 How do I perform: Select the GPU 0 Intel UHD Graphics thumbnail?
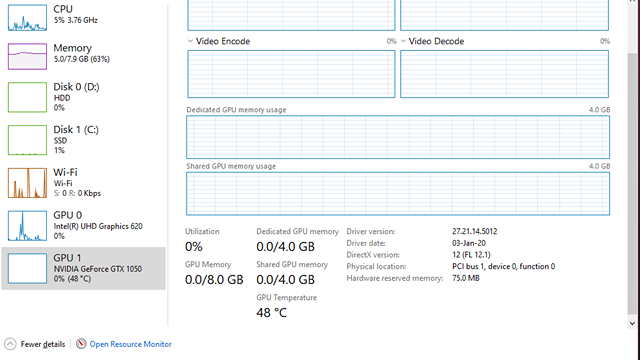click(27, 226)
